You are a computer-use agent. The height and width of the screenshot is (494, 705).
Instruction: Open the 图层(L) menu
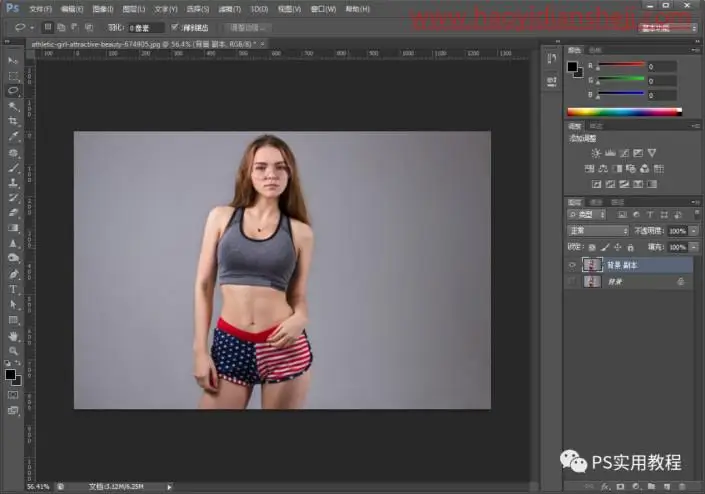coord(134,9)
